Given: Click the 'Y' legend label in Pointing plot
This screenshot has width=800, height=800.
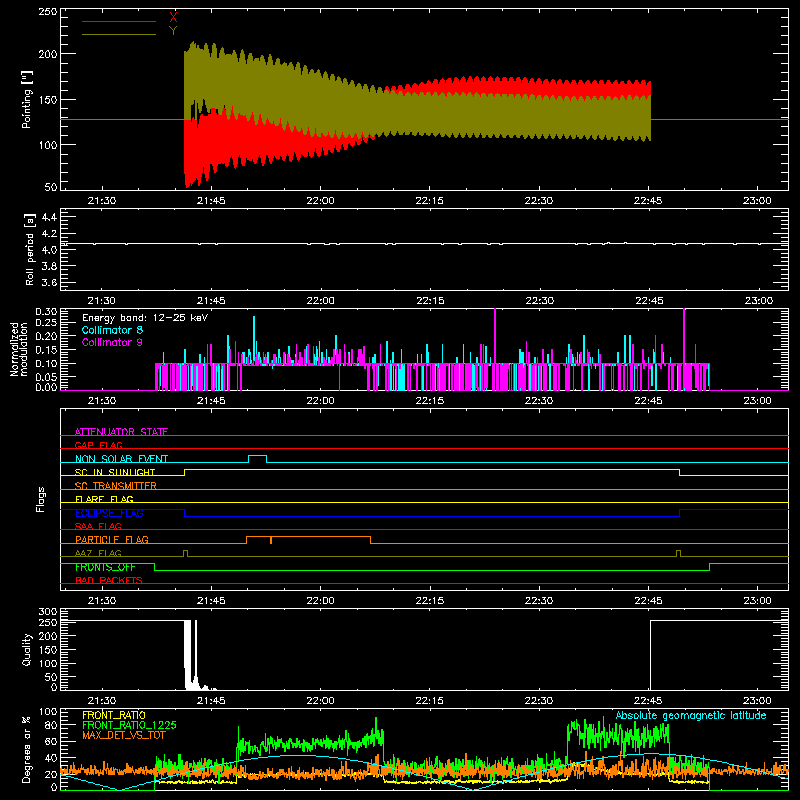Looking at the screenshot, I should click(173, 31).
